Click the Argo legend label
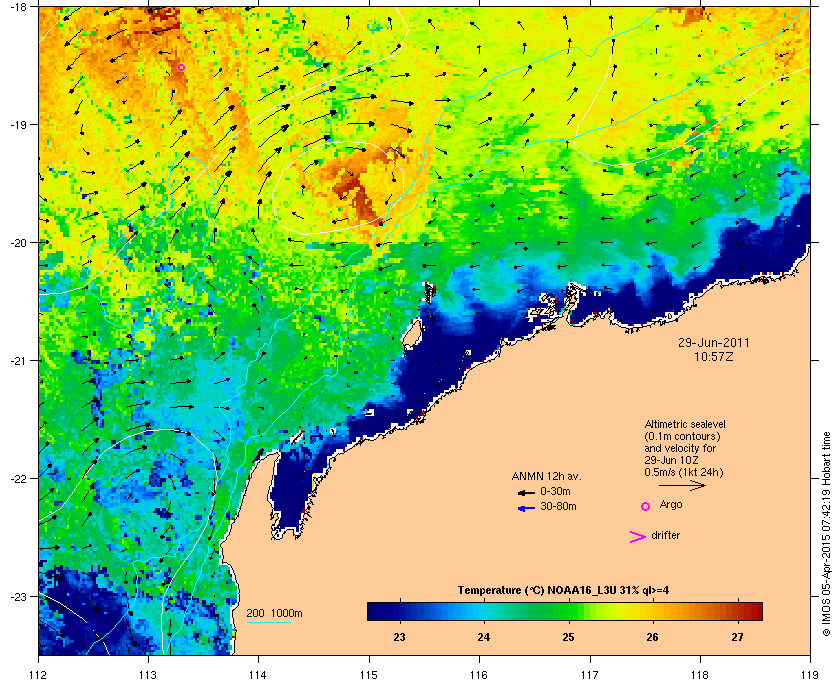The width and height of the screenshot is (840, 680). point(671,505)
